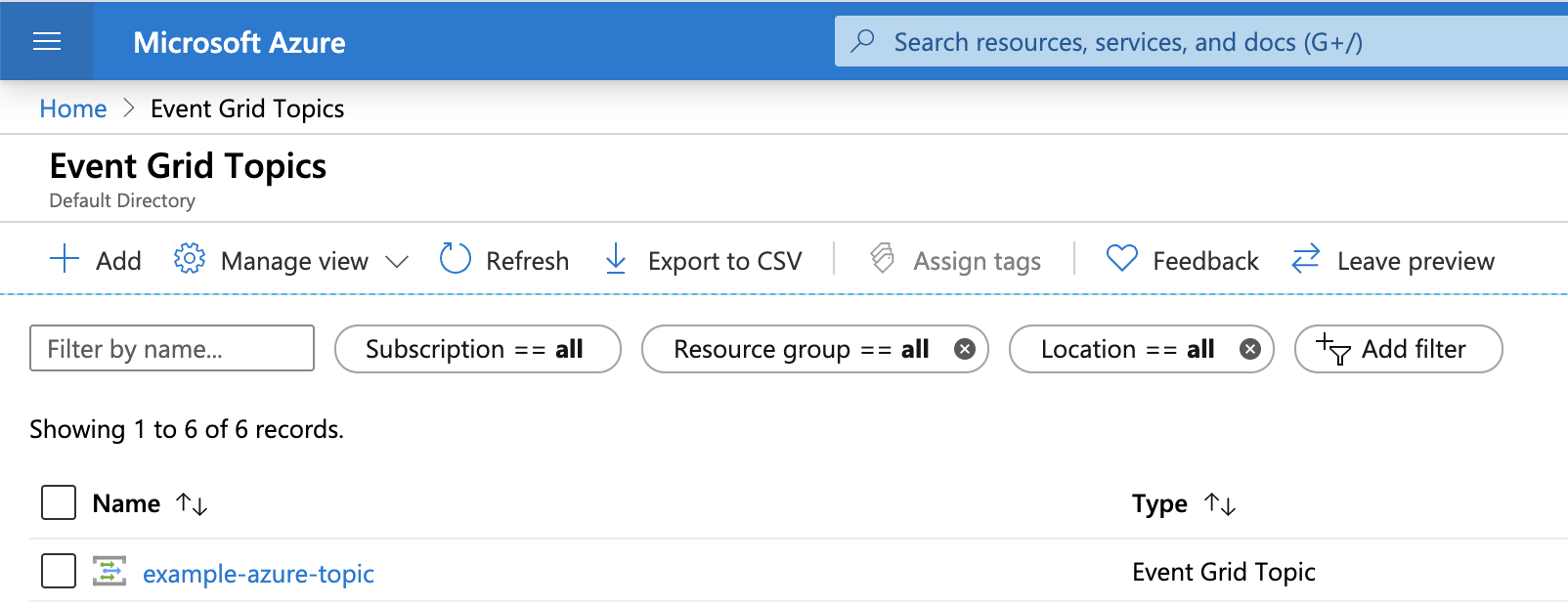1568x606 pixels.
Task: Click the Add filter button text
Action: [1414, 349]
